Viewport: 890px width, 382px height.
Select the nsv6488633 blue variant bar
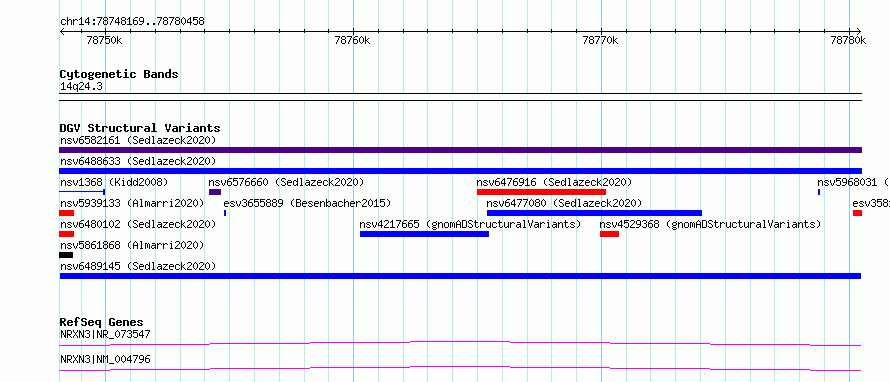click(x=460, y=171)
